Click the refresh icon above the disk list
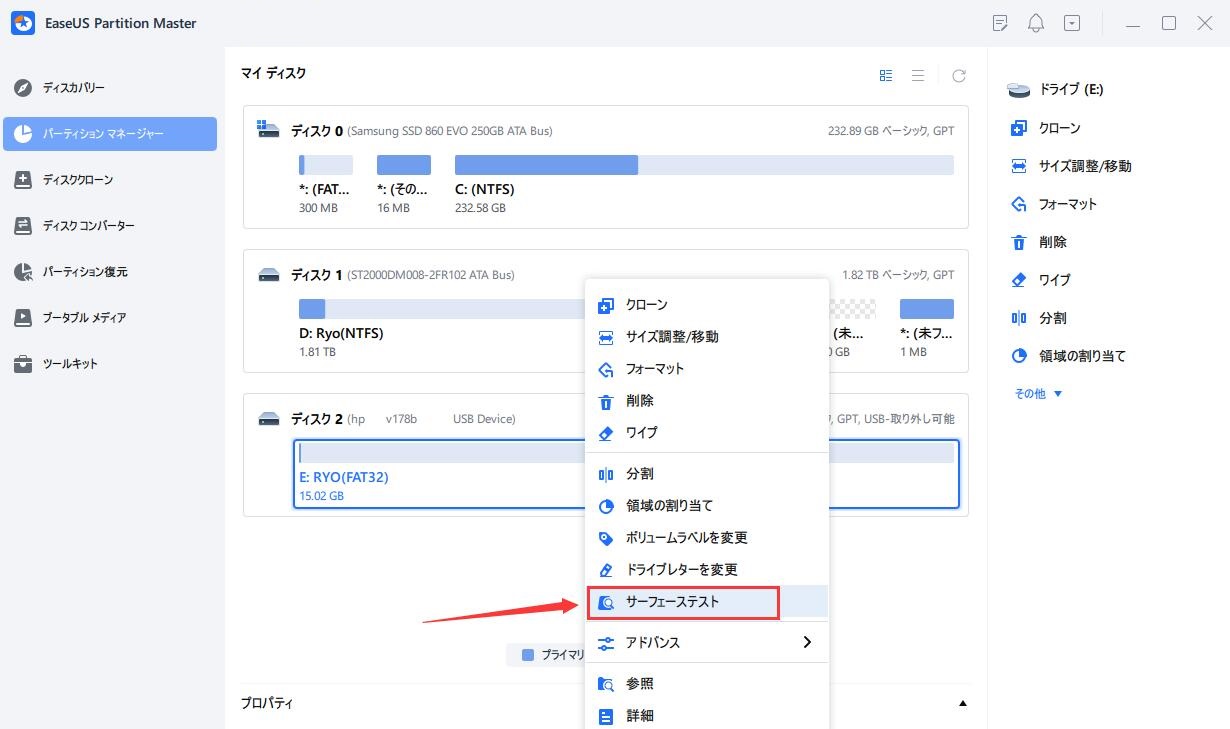The image size is (1230, 729). pyautogui.click(x=959, y=76)
